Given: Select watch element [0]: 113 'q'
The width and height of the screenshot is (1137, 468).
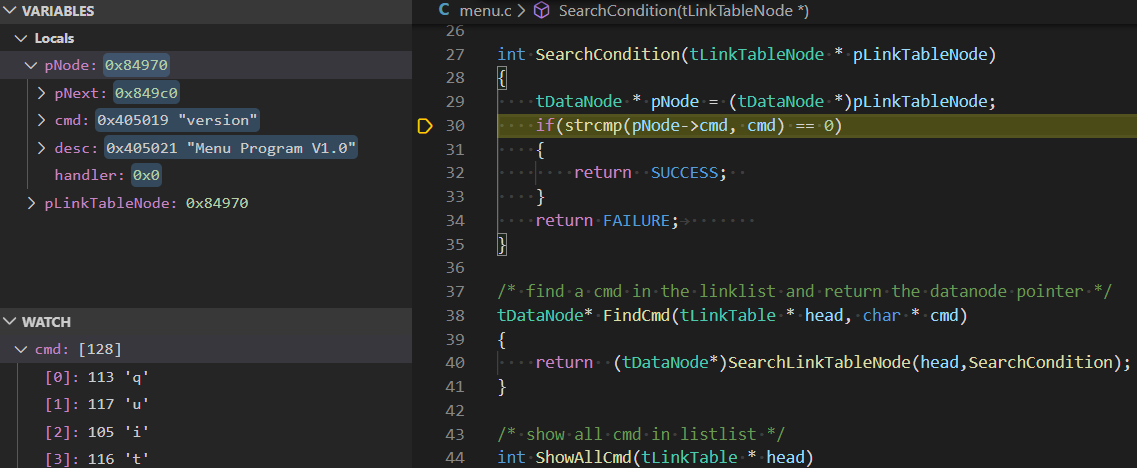Looking at the screenshot, I should 206,377.
